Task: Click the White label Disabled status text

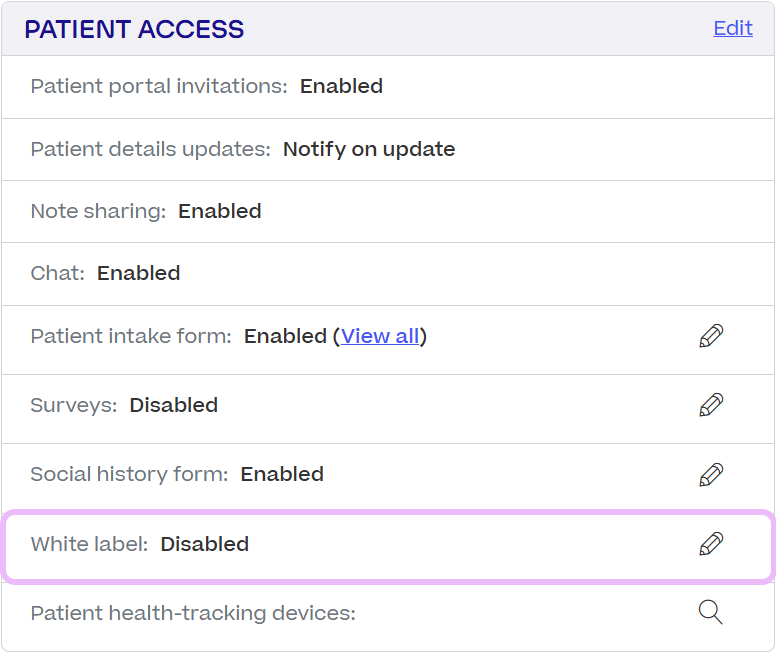Action: pos(204,544)
